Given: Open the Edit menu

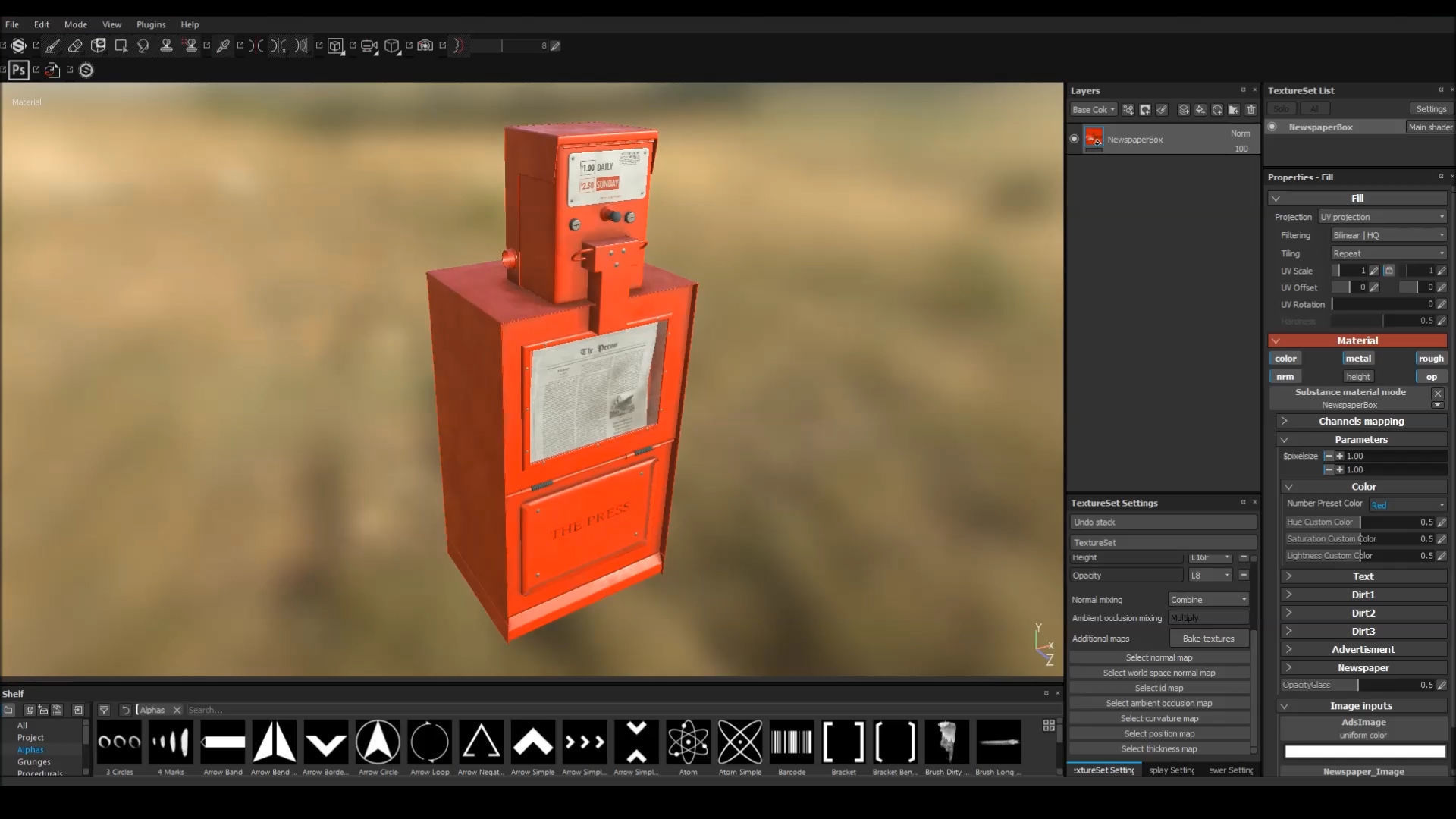Looking at the screenshot, I should tap(42, 24).
